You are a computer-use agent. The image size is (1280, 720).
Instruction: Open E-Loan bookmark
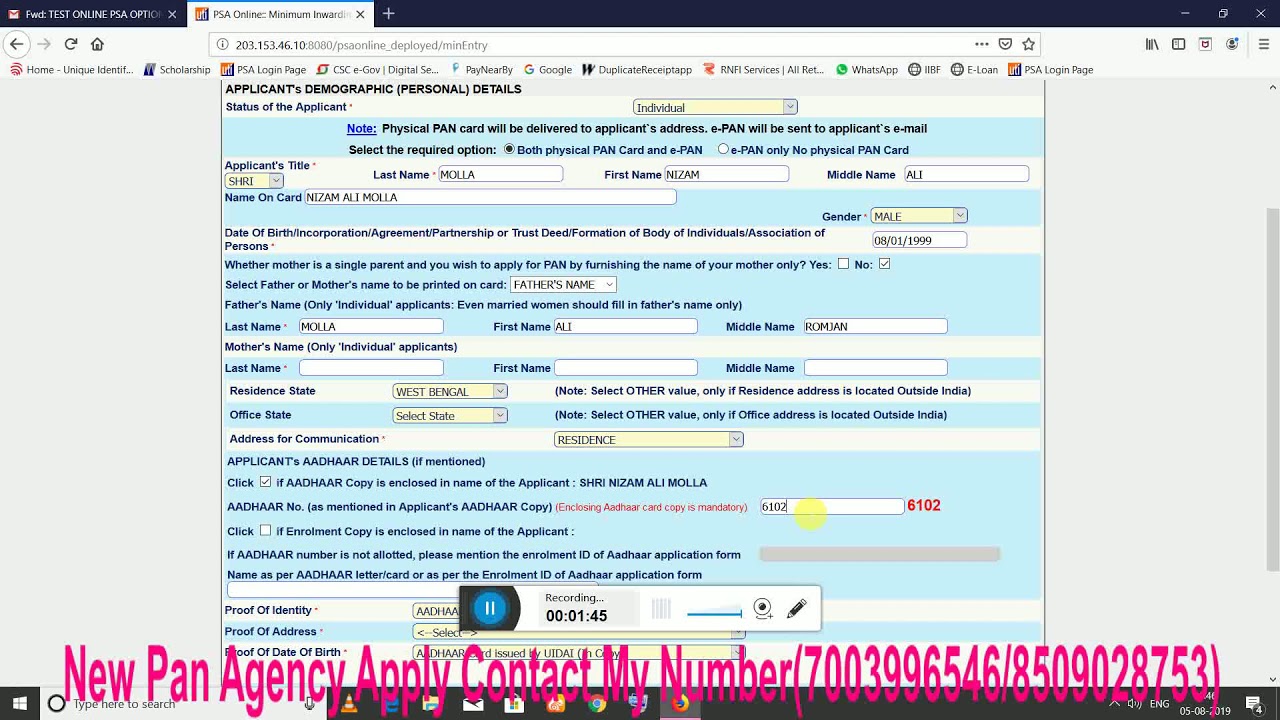974,70
